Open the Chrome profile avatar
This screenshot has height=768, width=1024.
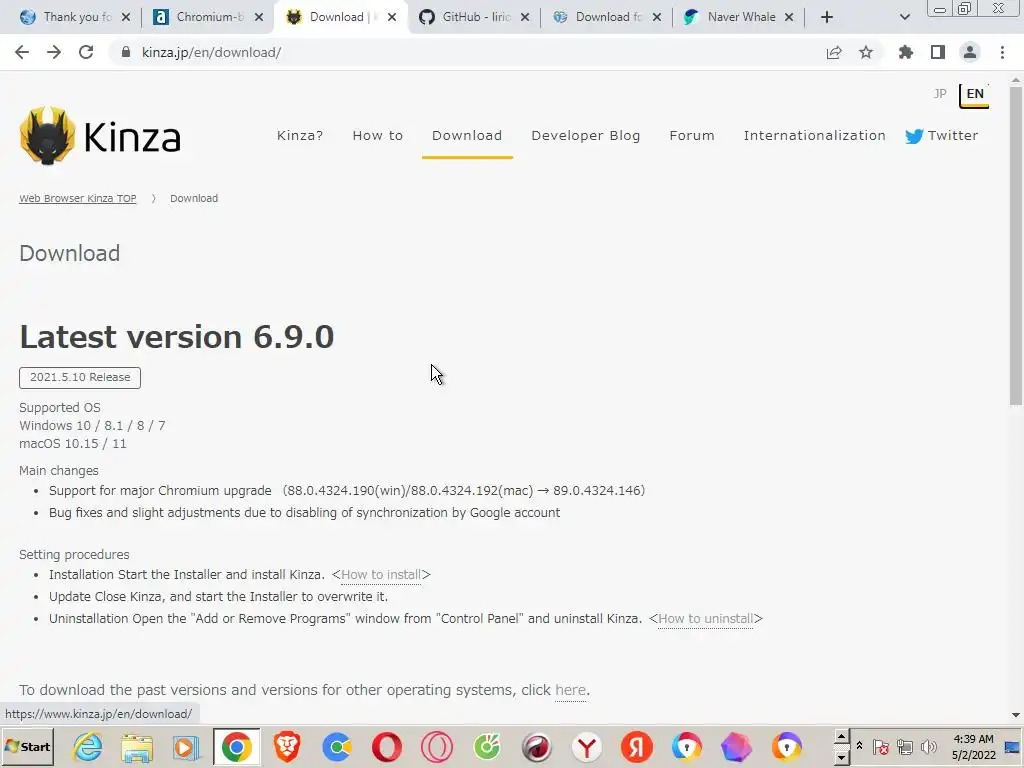(970, 52)
